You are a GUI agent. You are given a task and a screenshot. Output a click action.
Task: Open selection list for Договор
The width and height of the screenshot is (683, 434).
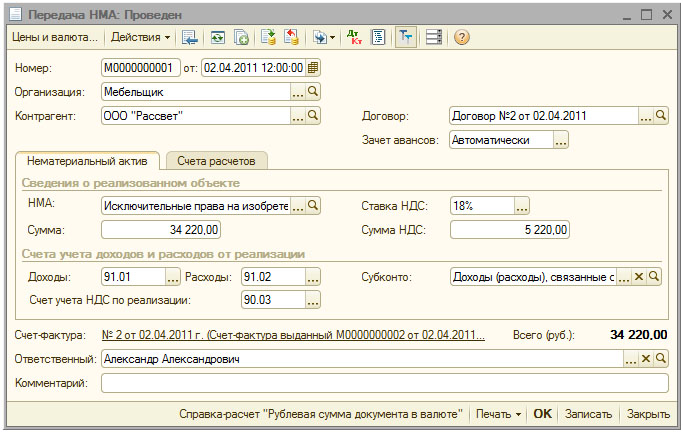[646, 116]
